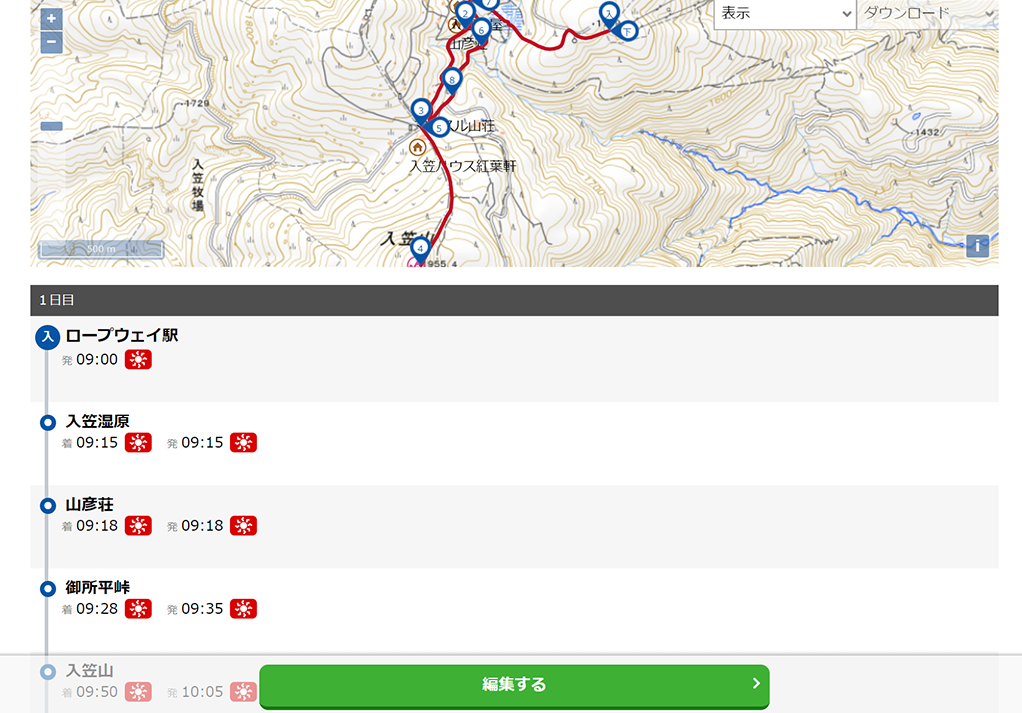Click the 500 m map scale bar
The height and width of the screenshot is (713, 1022).
point(101,249)
